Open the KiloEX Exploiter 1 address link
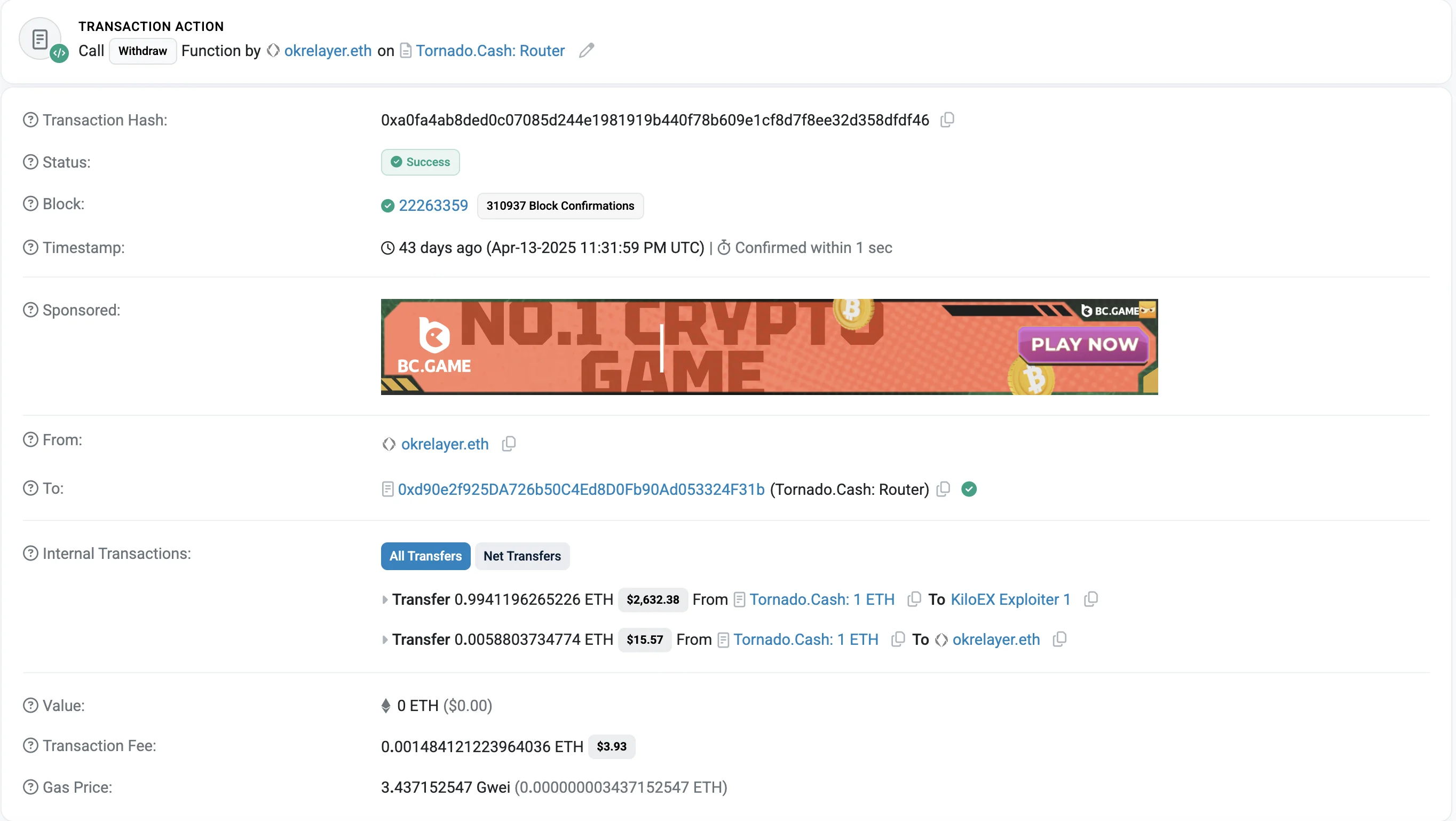1456x821 pixels. (1010, 599)
